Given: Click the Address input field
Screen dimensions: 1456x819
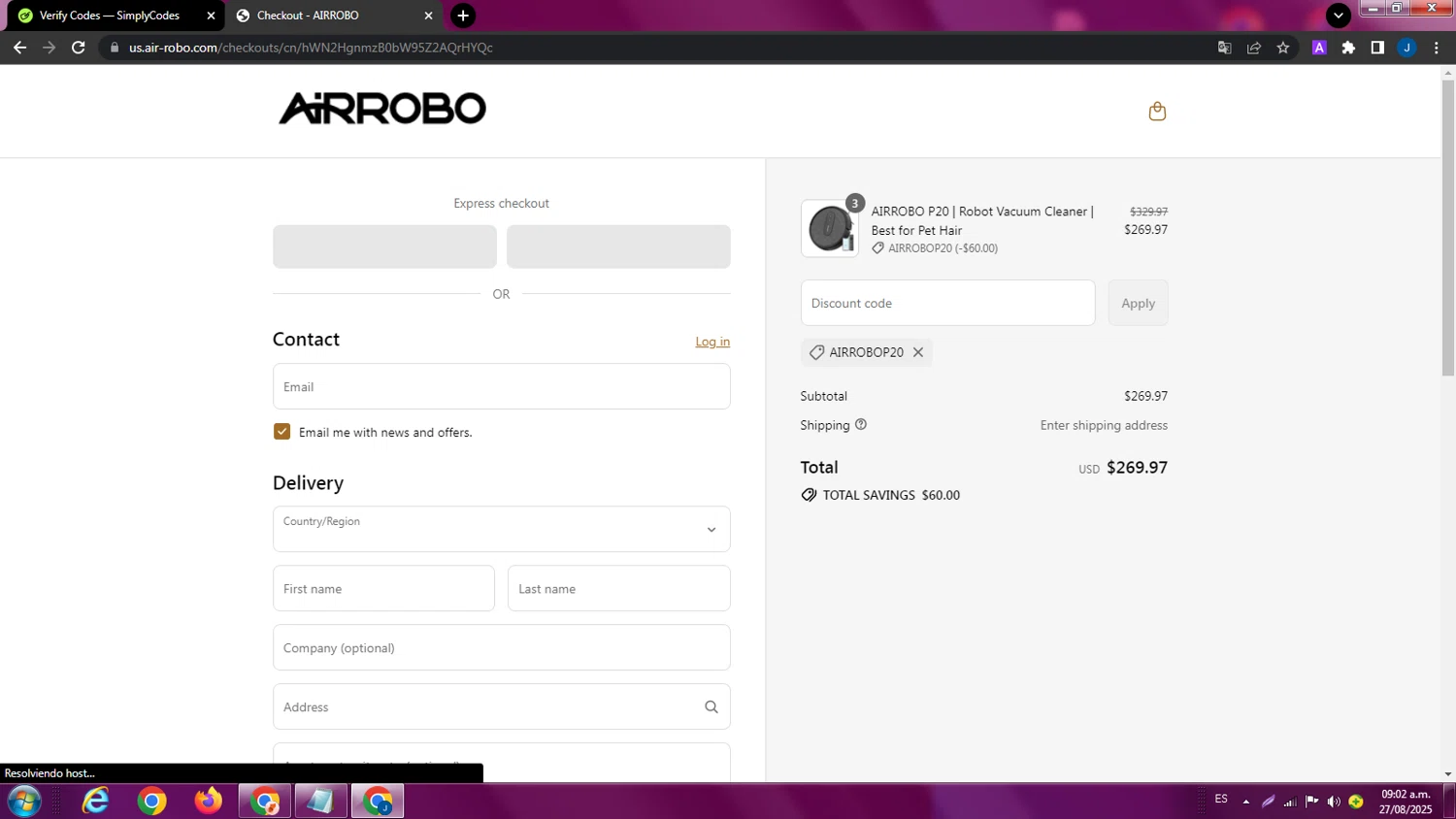Looking at the screenshot, I should (501, 706).
